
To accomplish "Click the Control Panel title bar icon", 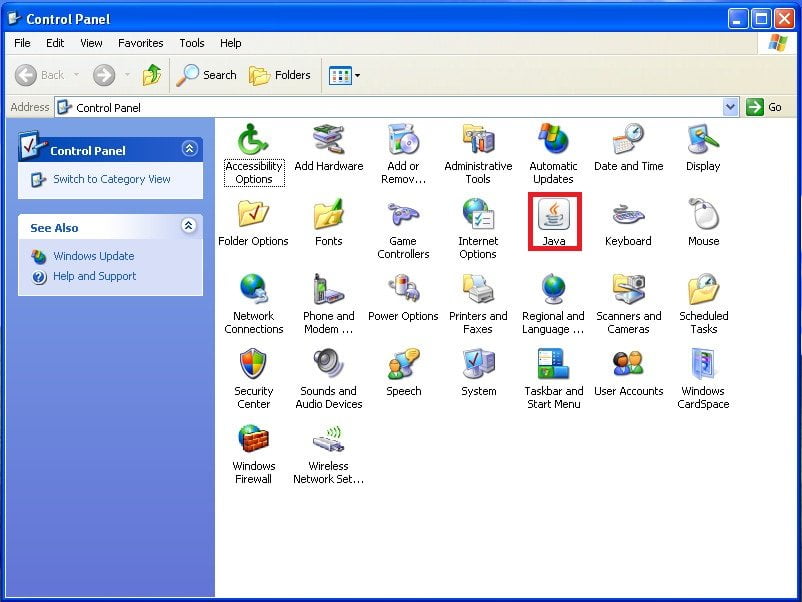I will pyautogui.click(x=15, y=18).
